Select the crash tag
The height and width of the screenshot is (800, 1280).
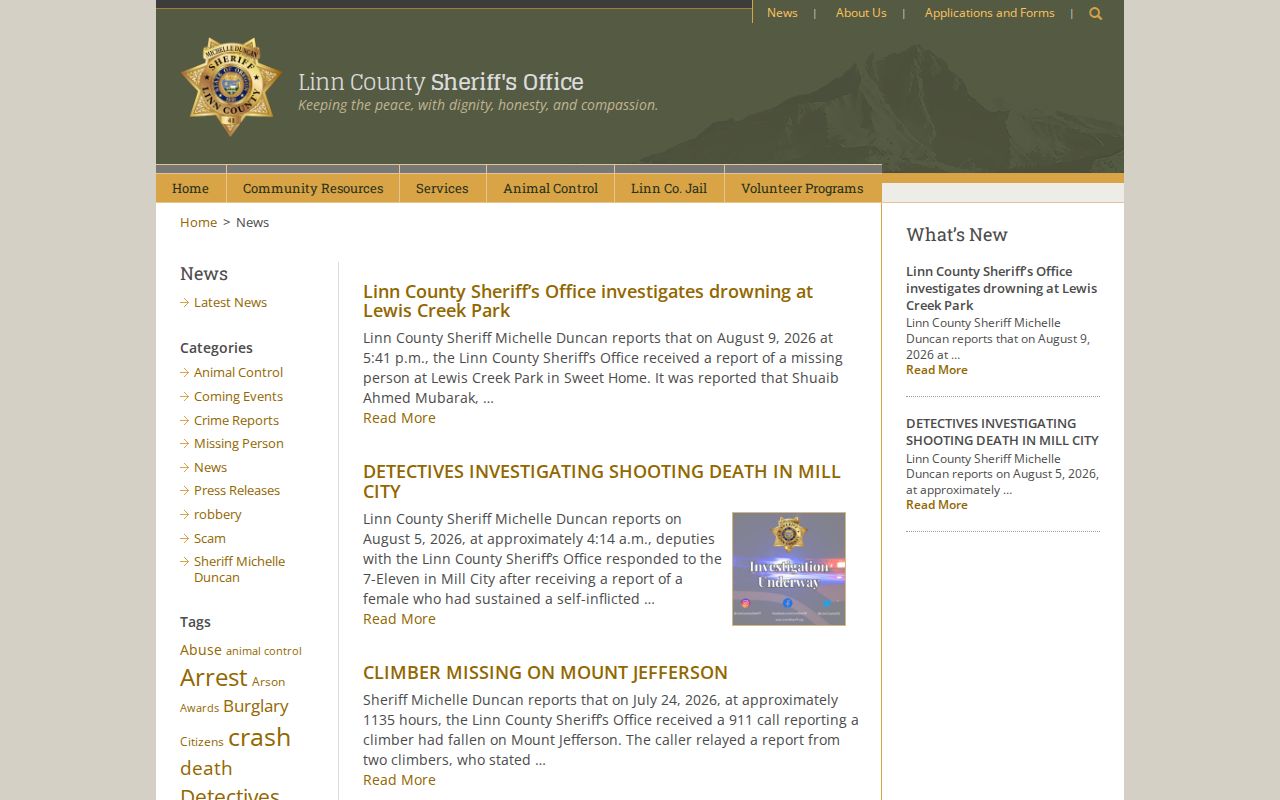259,737
